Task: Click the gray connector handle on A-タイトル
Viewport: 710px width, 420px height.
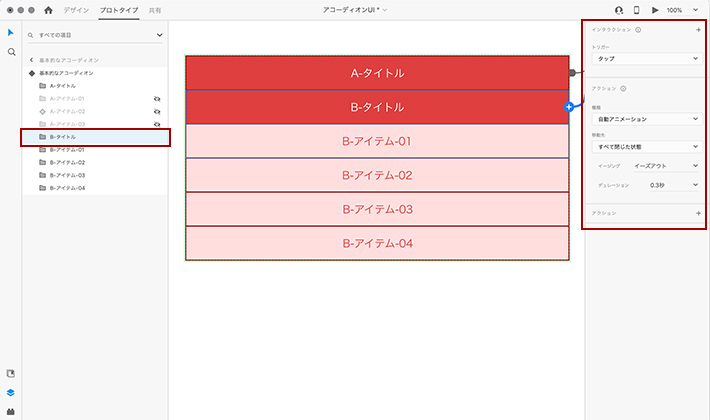Action: (572, 72)
